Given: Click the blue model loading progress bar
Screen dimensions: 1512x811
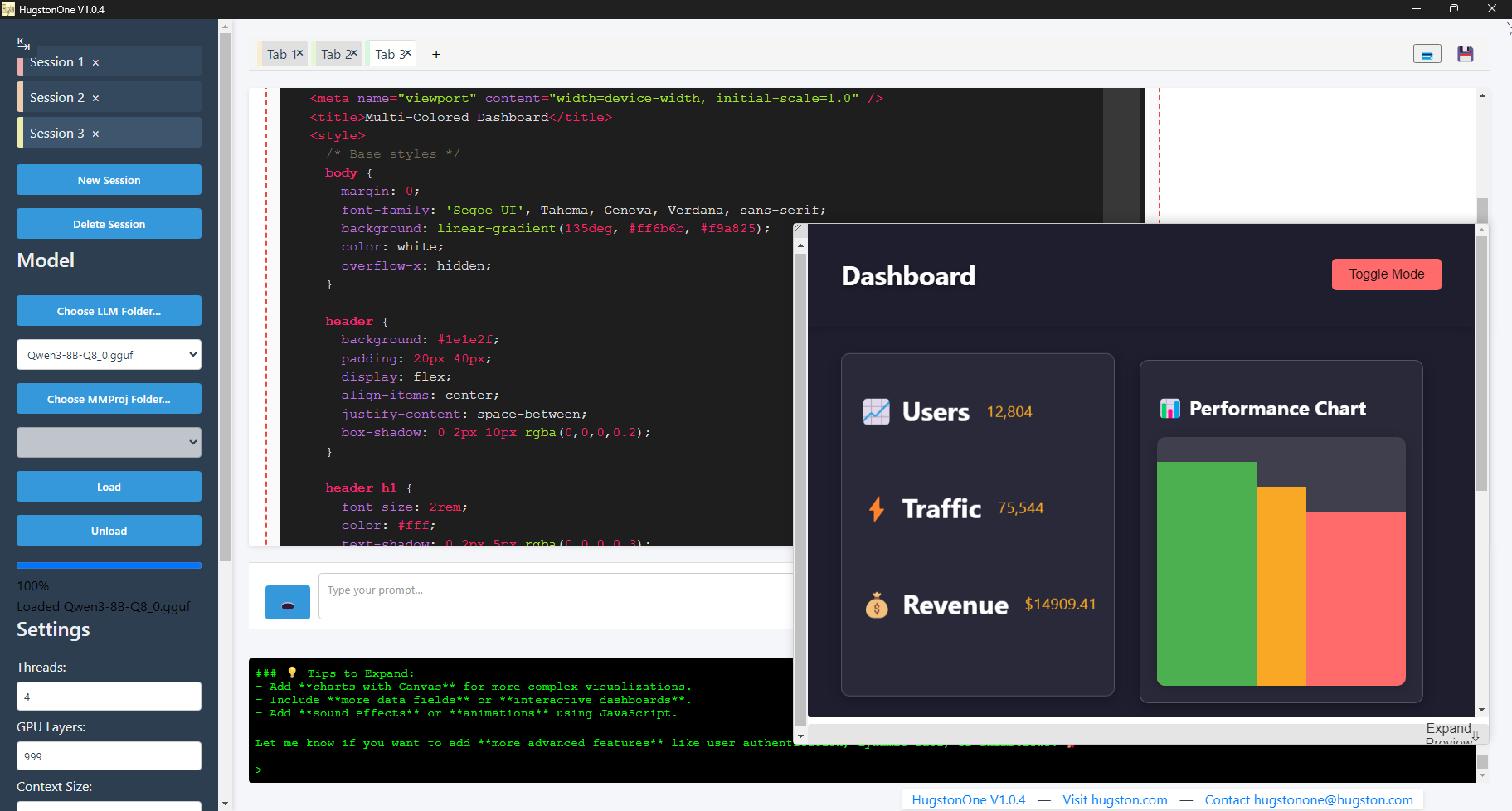Looking at the screenshot, I should 109,566.
